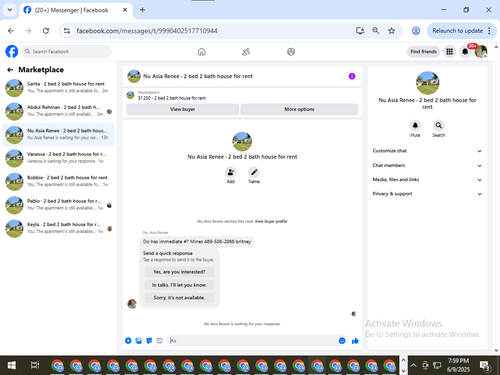
Task: Open the emoji picker in message box
Action: tap(342, 341)
